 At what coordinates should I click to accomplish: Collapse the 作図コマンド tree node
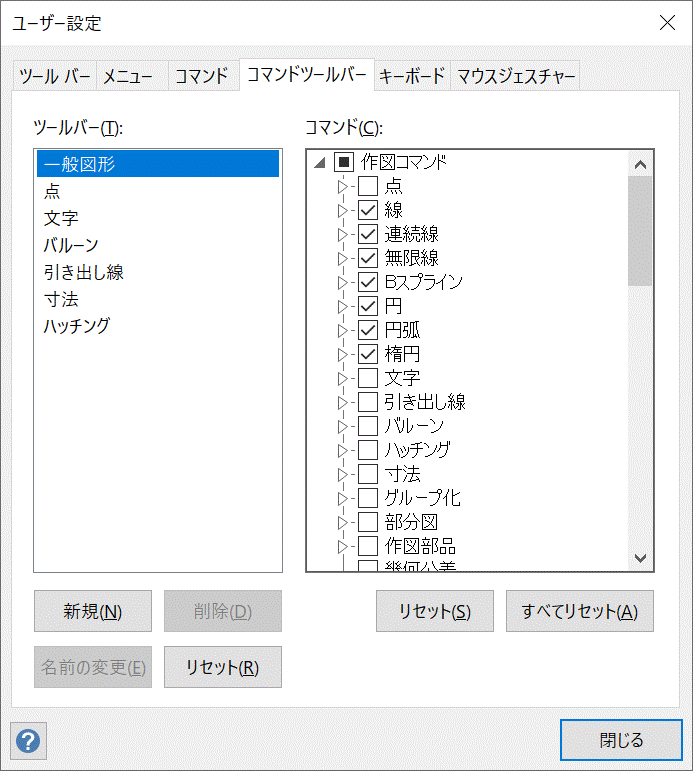point(319,162)
